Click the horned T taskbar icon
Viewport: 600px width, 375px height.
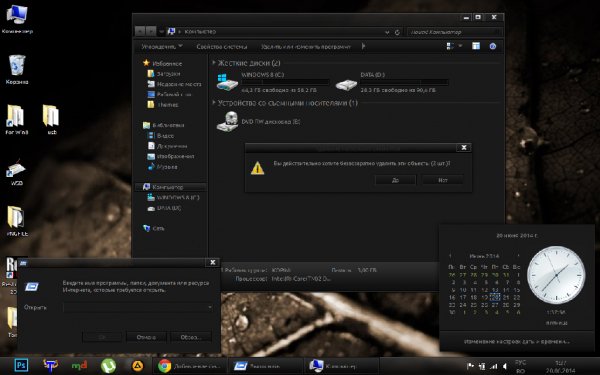51,366
